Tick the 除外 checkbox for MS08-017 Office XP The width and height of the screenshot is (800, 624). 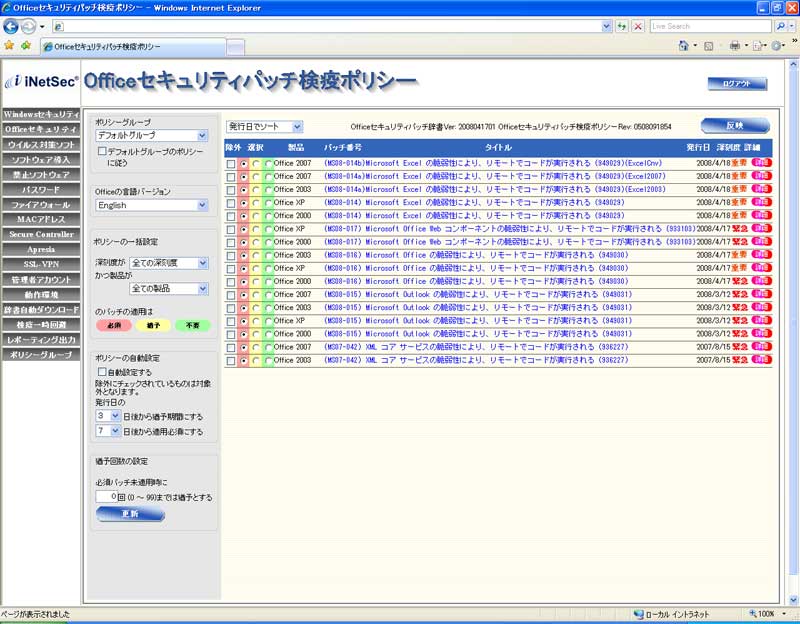pyautogui.click(x=231, y=230)
